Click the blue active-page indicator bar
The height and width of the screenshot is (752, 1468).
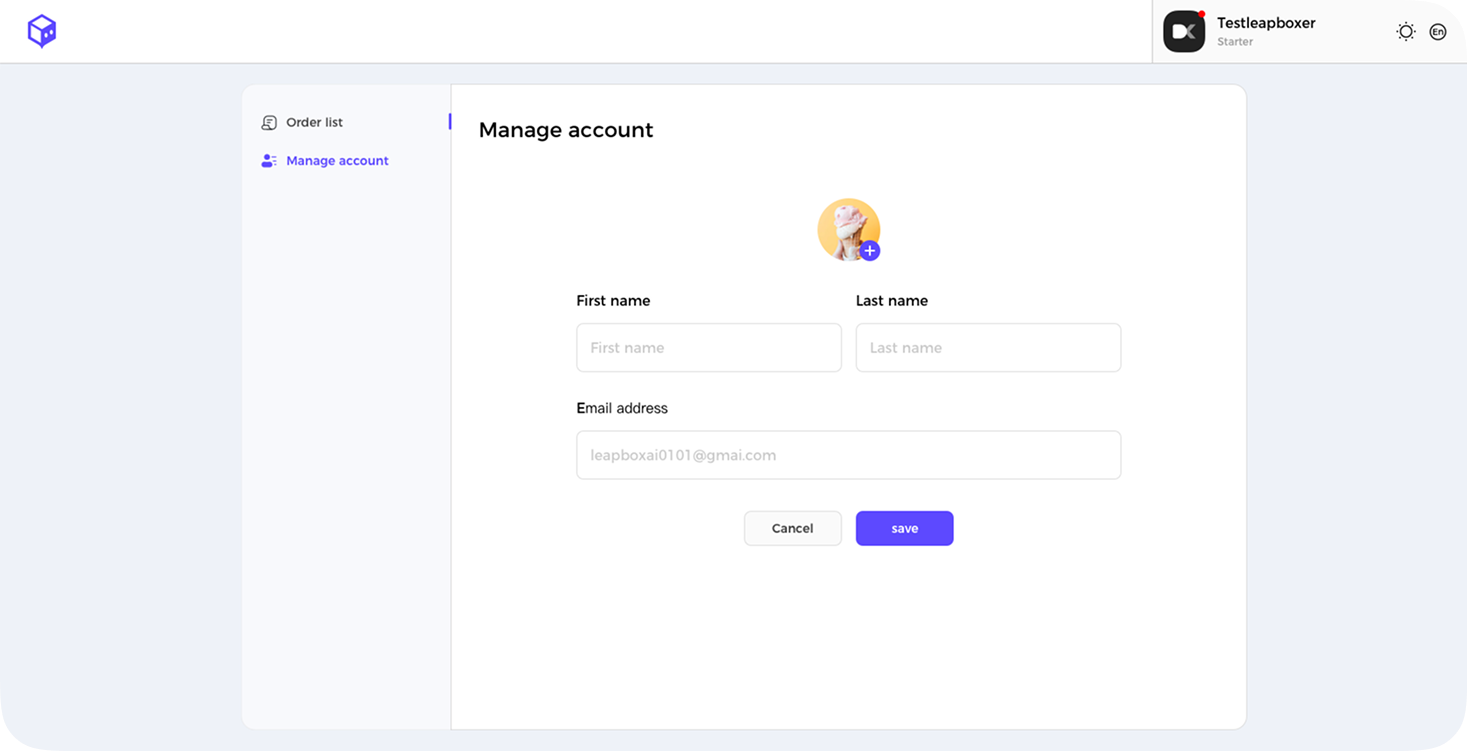(x=449, y=121)
